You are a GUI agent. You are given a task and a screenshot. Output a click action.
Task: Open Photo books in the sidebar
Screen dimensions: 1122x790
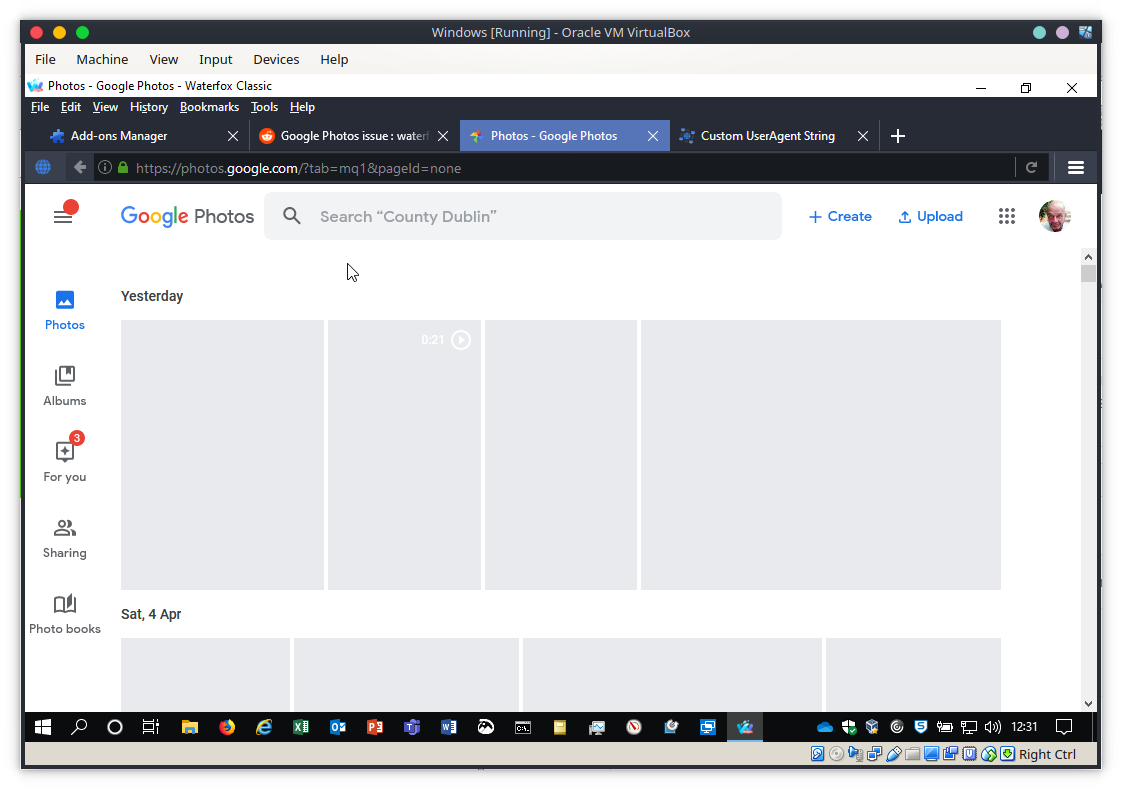pos(64,614)
